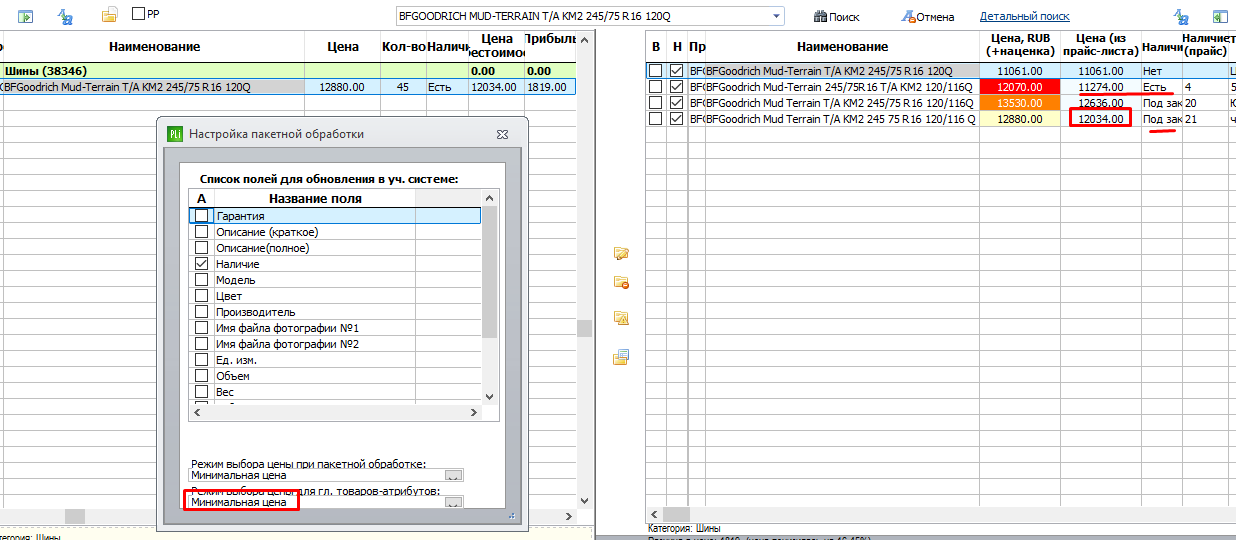The height and width of the screenshot is (540, 1236).
Task: Click the green arrow panel icon, top left
Action: point(27,17)
